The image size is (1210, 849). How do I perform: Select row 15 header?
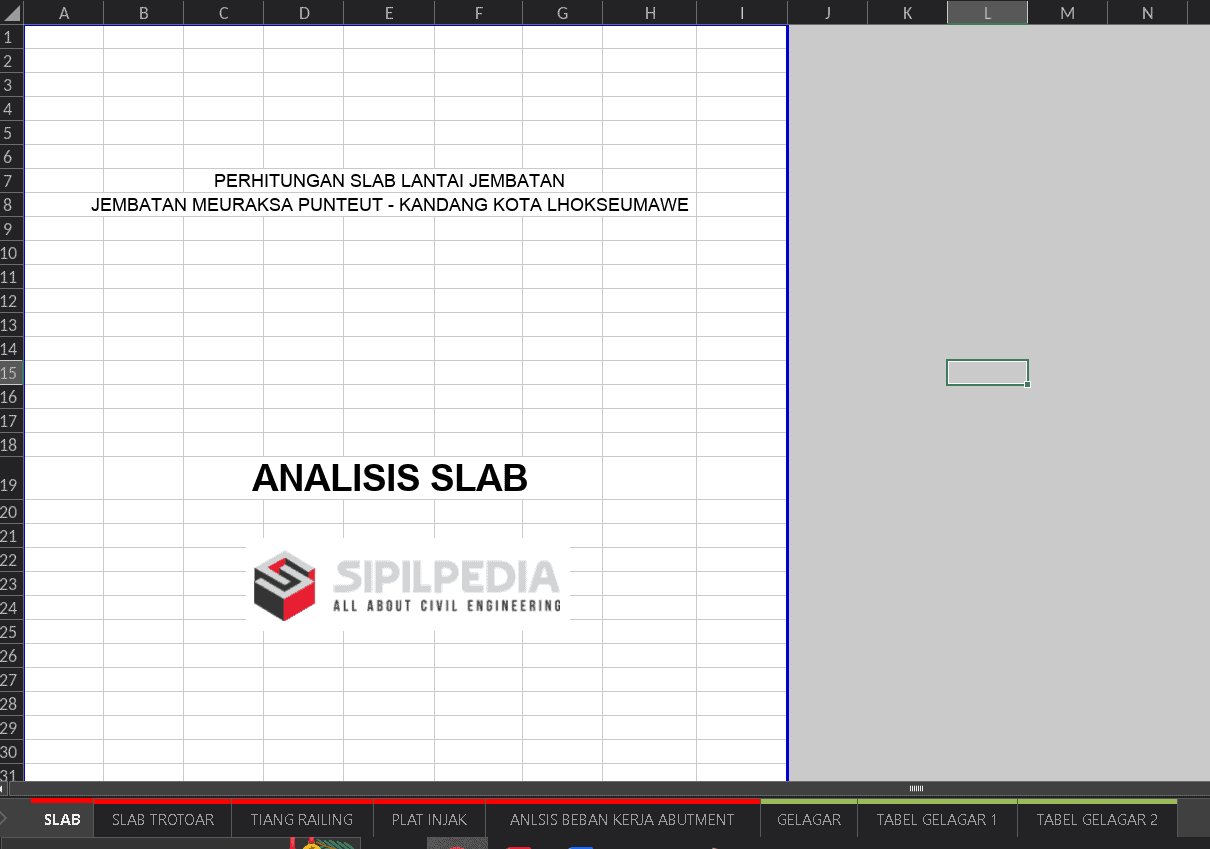(x=11, y=373)
